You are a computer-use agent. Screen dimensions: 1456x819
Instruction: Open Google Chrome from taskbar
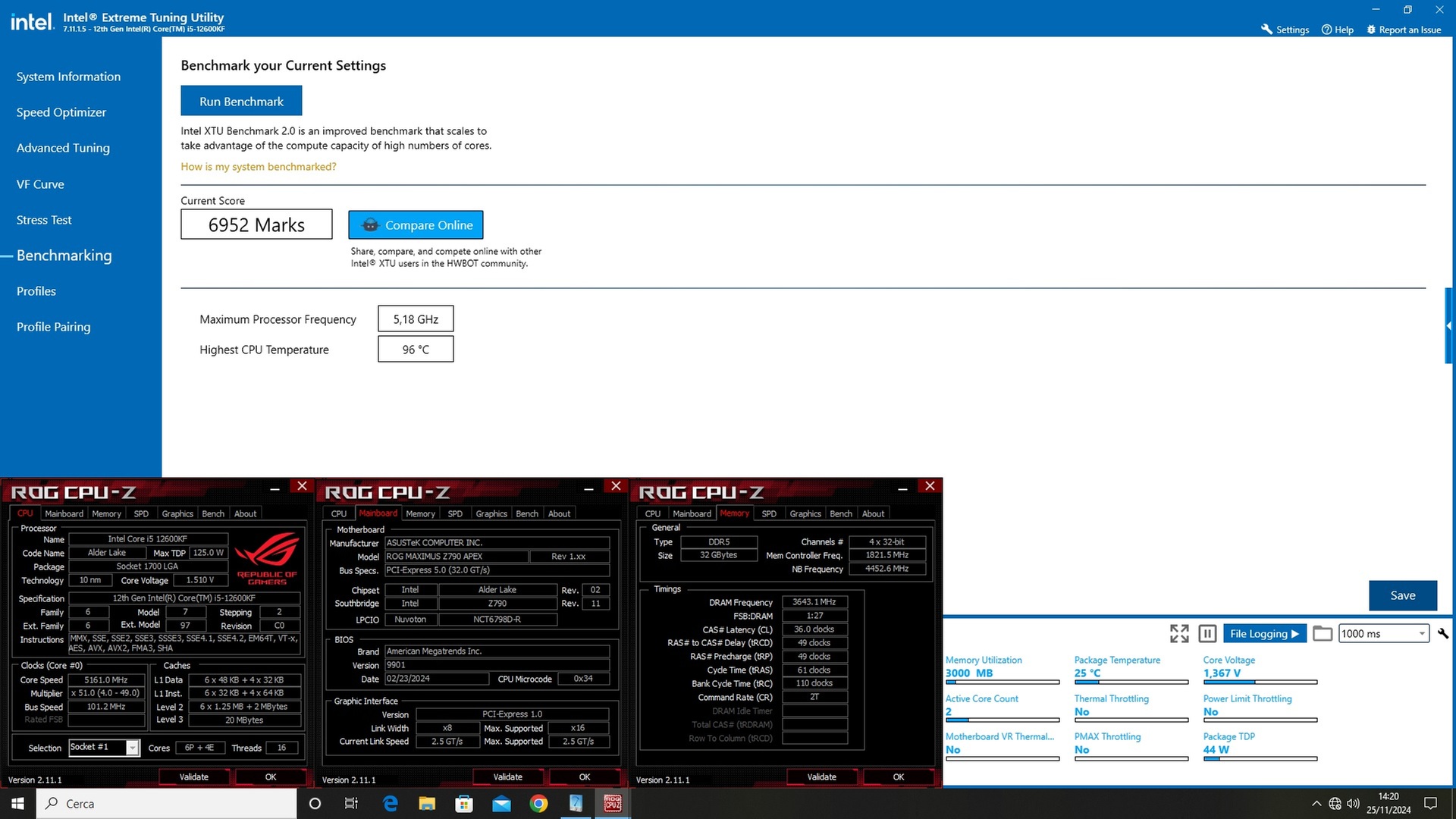tap(538, 803)
